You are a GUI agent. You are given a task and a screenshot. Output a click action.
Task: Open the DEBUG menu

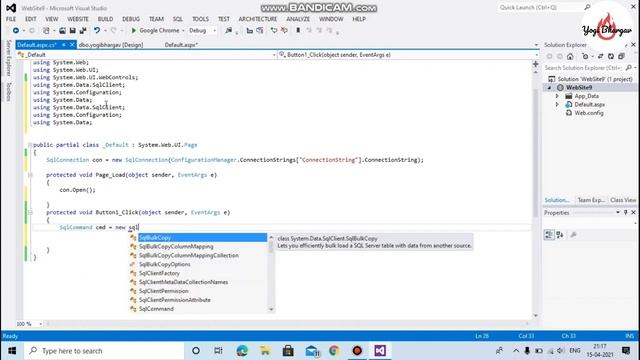click(x=131, y=19)
